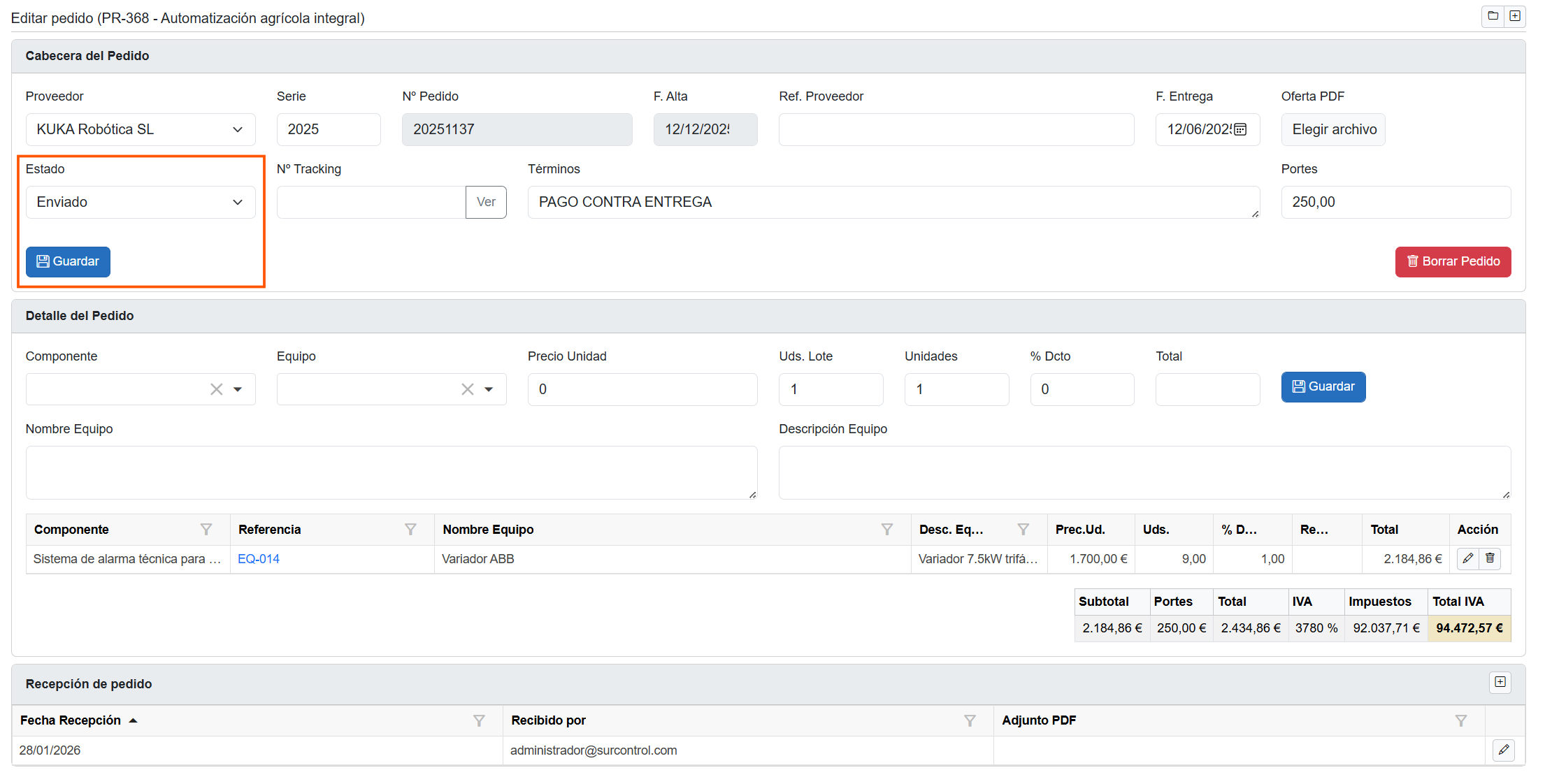Click pencil edit icon in Variador ABB row

pos(1467,558)
